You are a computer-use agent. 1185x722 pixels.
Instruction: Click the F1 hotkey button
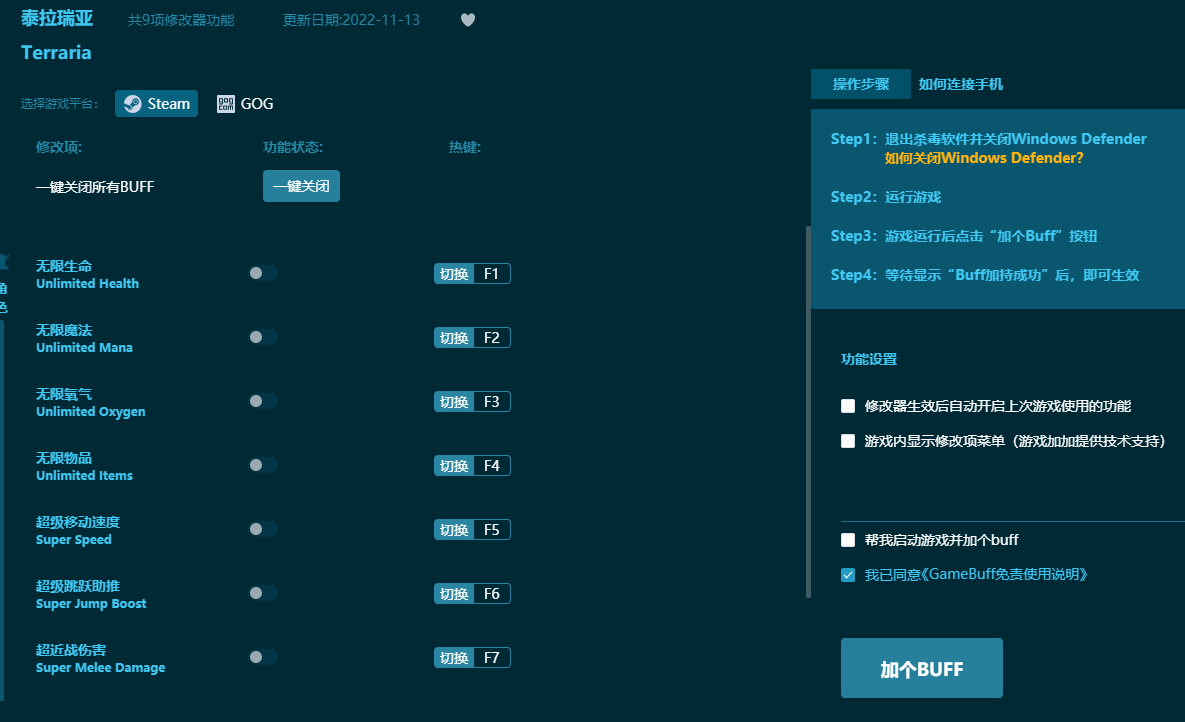(472, 274)
